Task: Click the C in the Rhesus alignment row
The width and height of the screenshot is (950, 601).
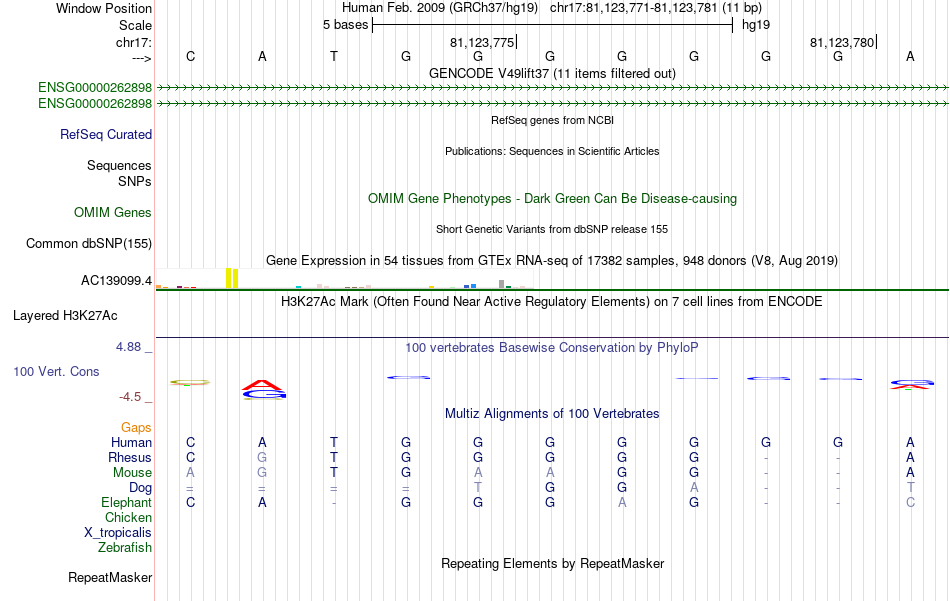Action: (190, 457)
